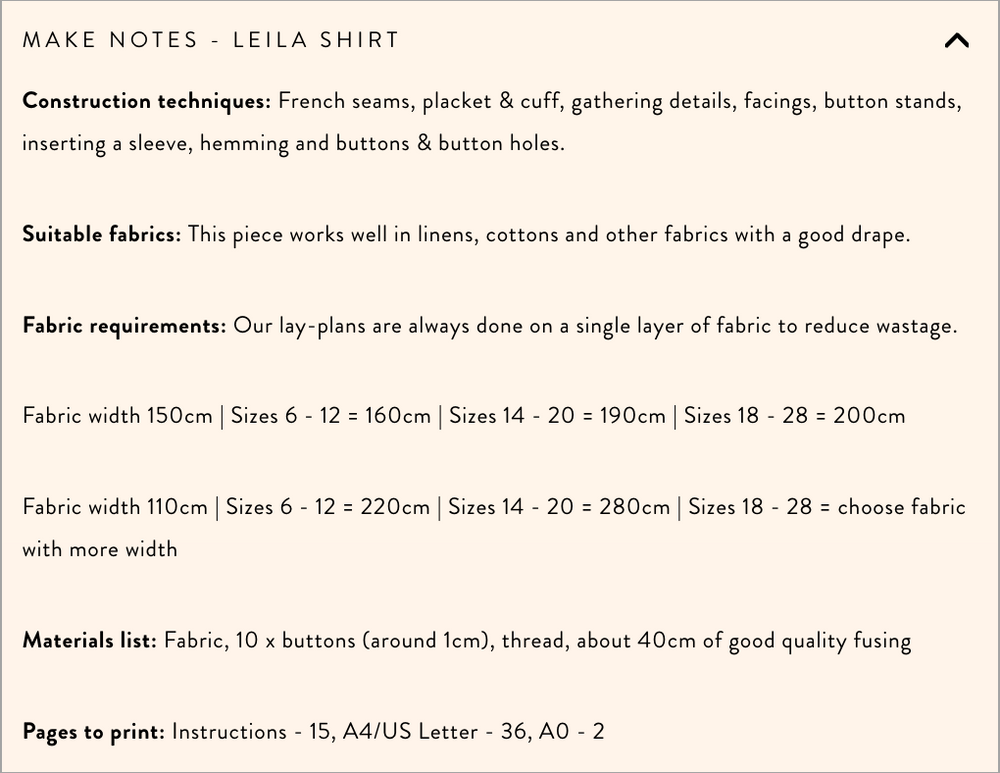Viewport: 1000px width, 773px height.
Task: Click the 'Fabric width 150cm' text
Action: 117,415
